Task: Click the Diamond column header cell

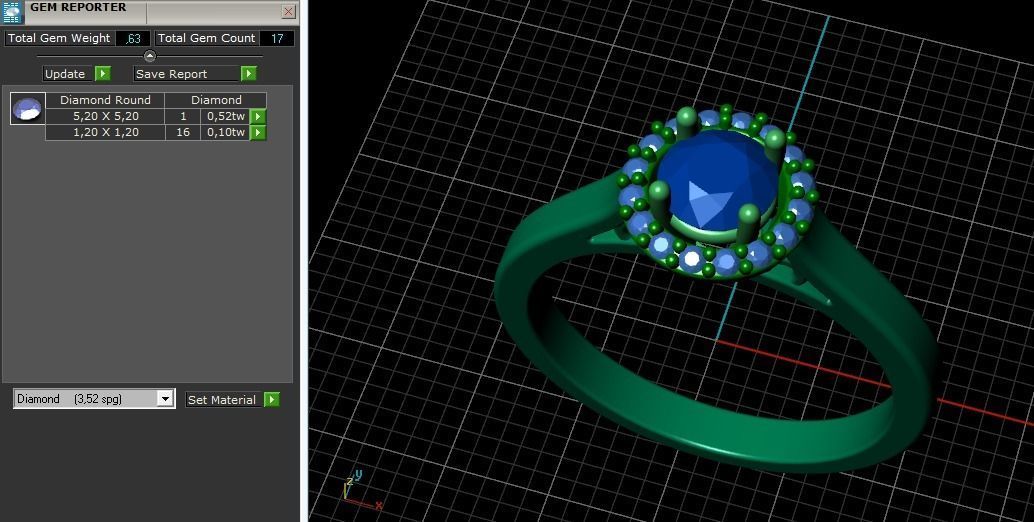Action: pos(216,100)
